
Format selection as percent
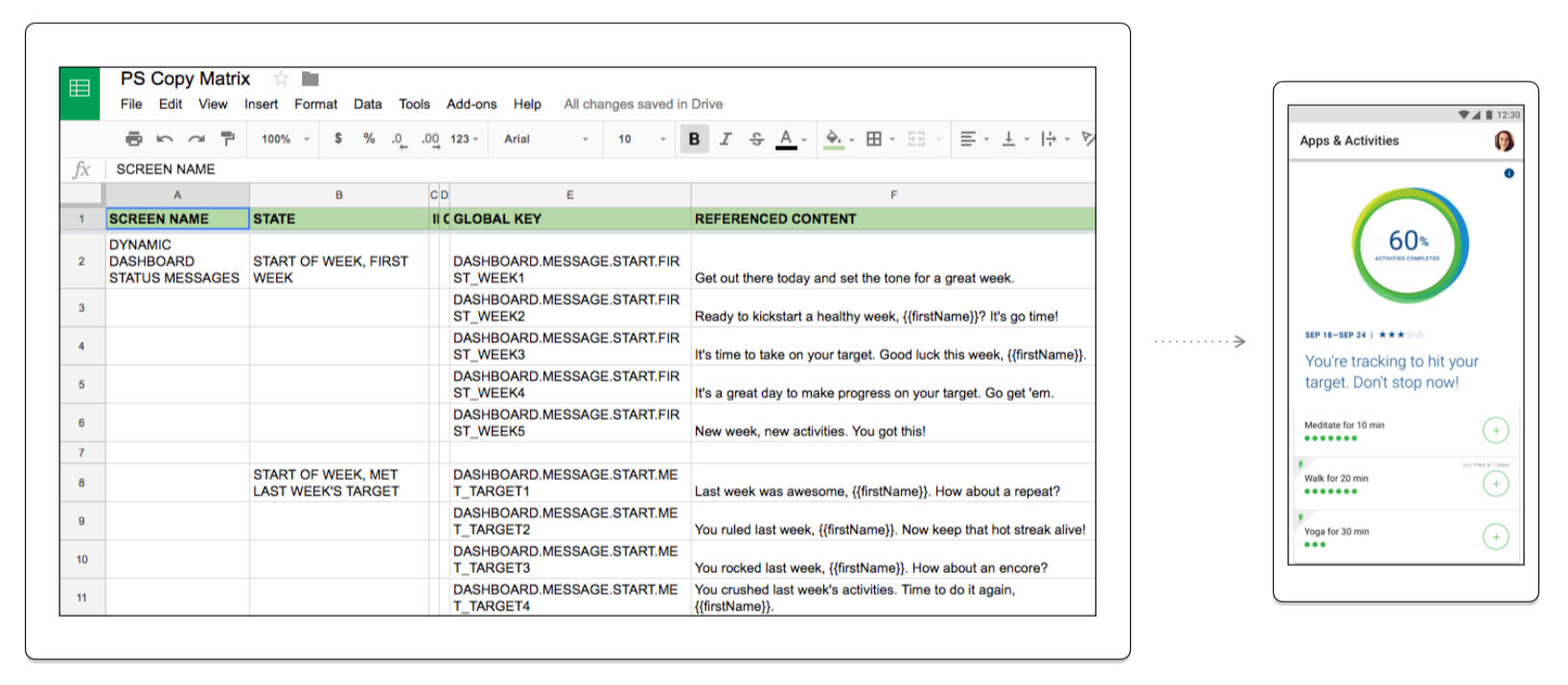pos(369,139)
